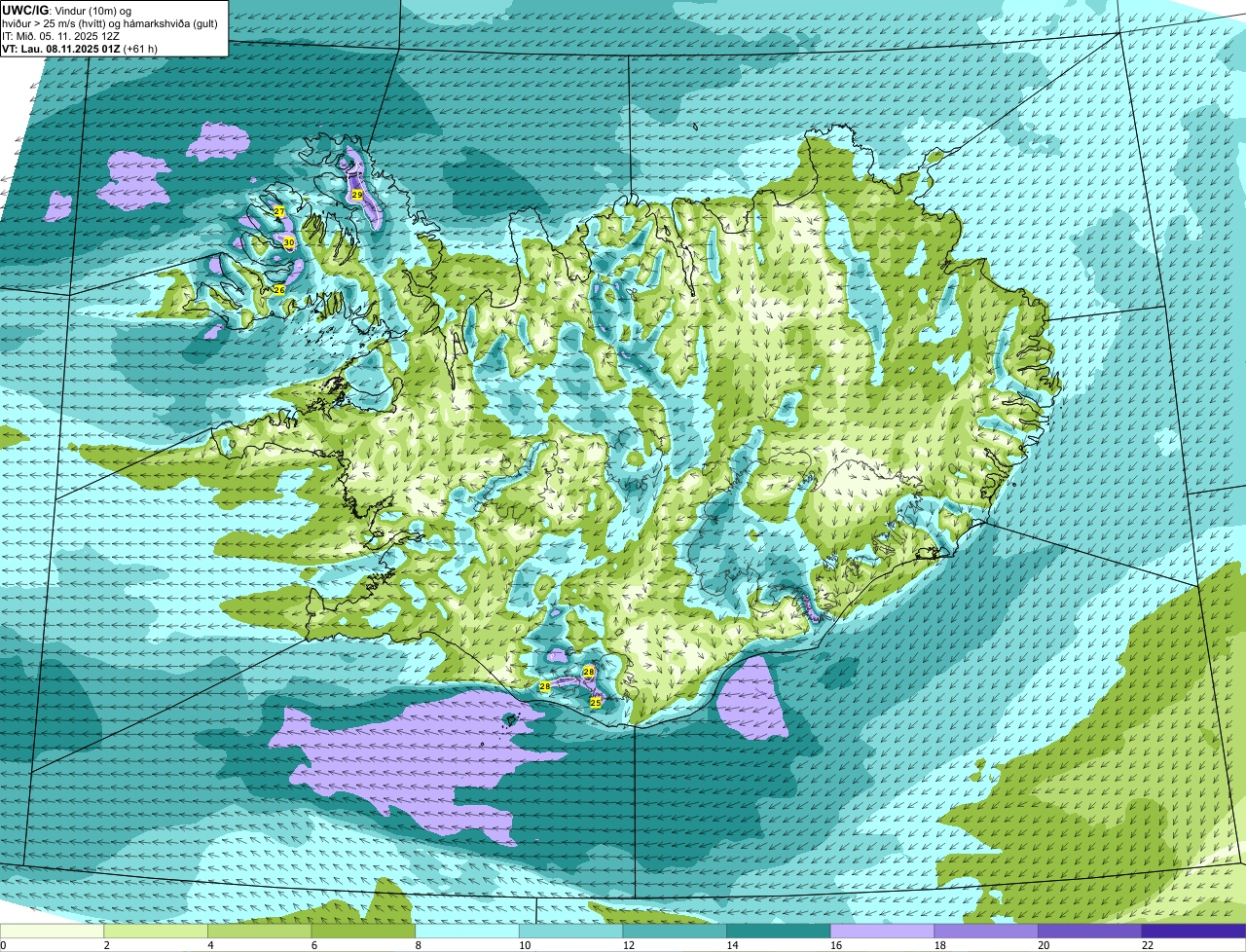Viewport: 1246px width, 952px height.
Task: Pick the 20–22 m/s violet legend swatch
Action: (x=1088, y=932)
